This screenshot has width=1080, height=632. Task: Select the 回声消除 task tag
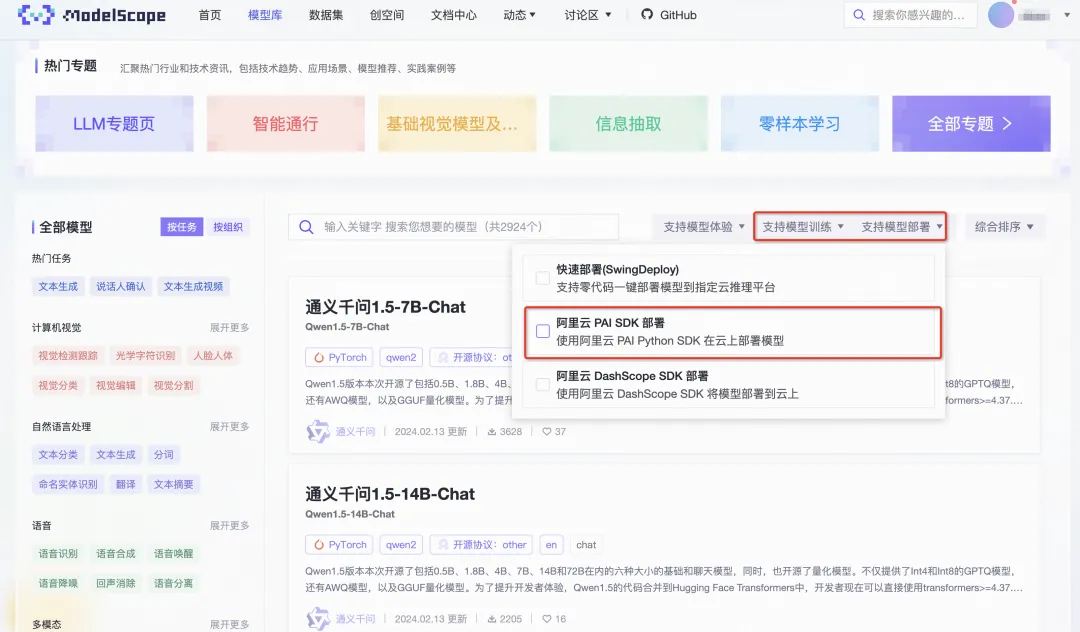[116, 583]
